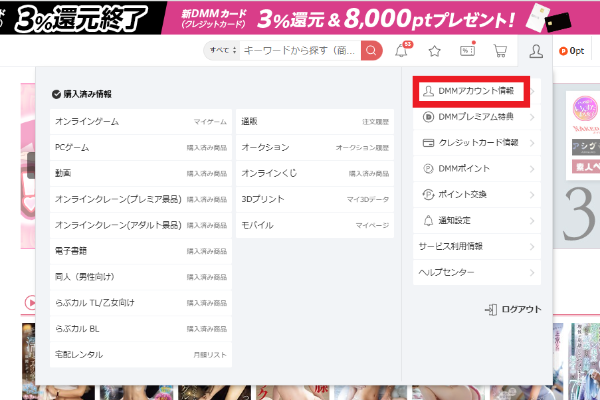The image size is (600, 400).
Task: Click the ログアウト logout button
Action: 513,310
